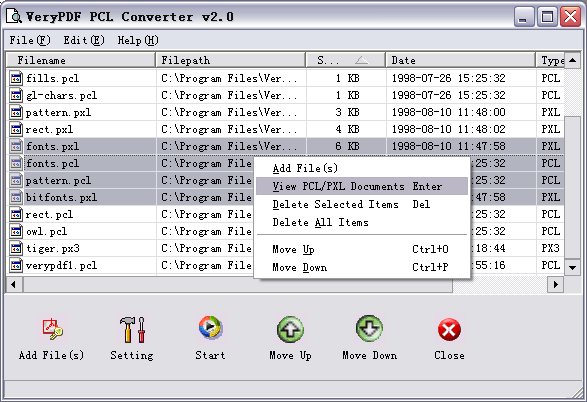This screenshot has height=402, width=587.
Task: Click the file icon beside rect.pxl
Action: pos(16,129)
